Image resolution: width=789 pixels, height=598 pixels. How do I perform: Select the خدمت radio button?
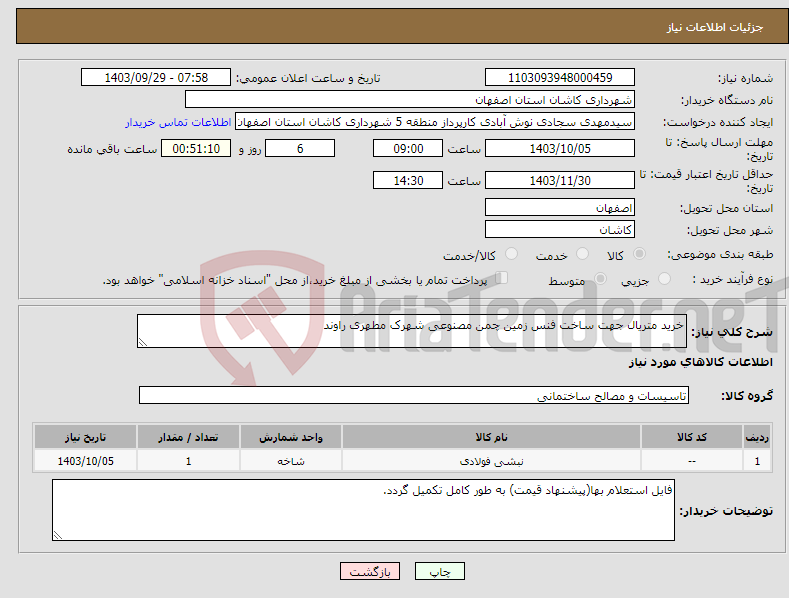(582, 254)
